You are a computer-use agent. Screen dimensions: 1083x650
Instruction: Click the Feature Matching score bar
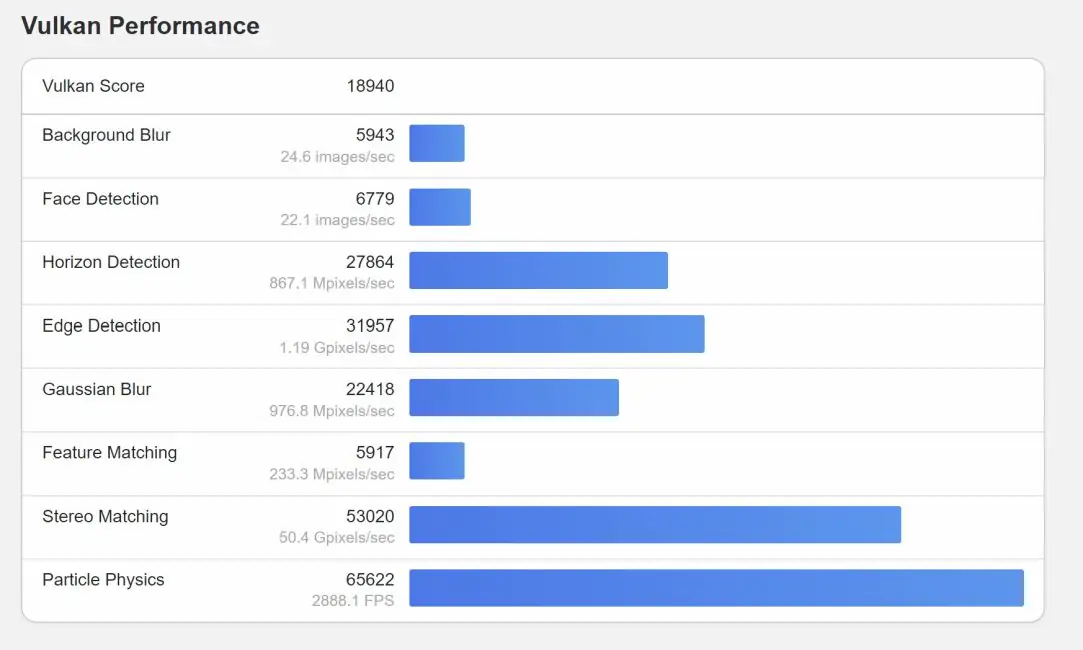click(437, 461)
